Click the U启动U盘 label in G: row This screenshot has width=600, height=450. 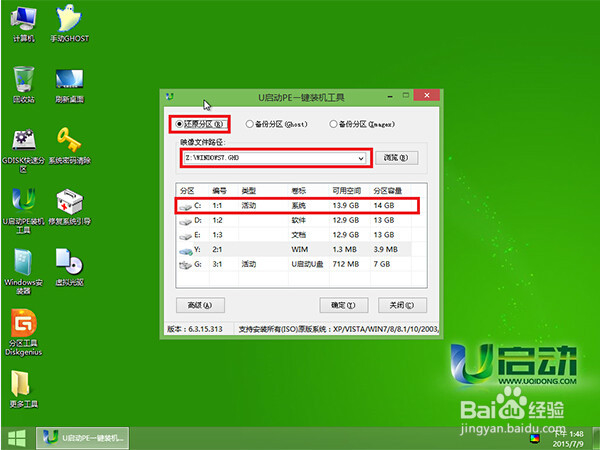tap(307, 264)
